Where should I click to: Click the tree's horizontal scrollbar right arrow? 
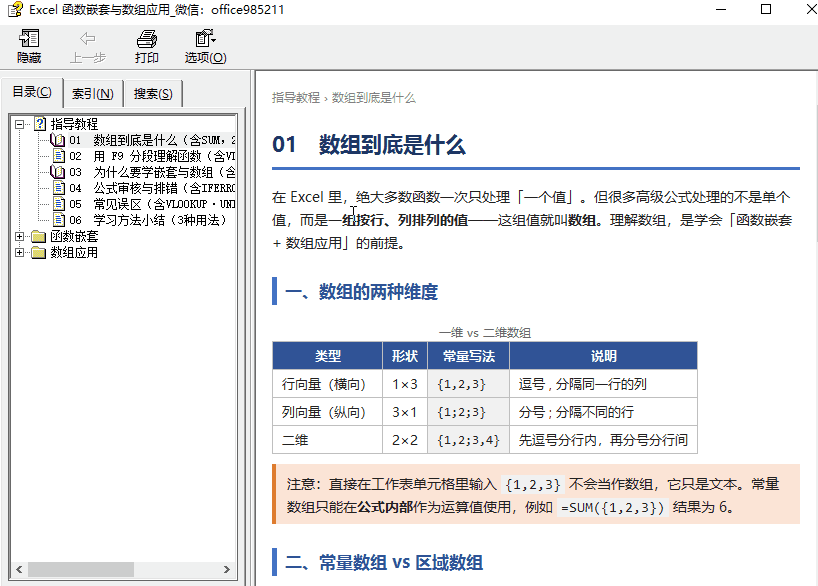[x=226, y=569]
